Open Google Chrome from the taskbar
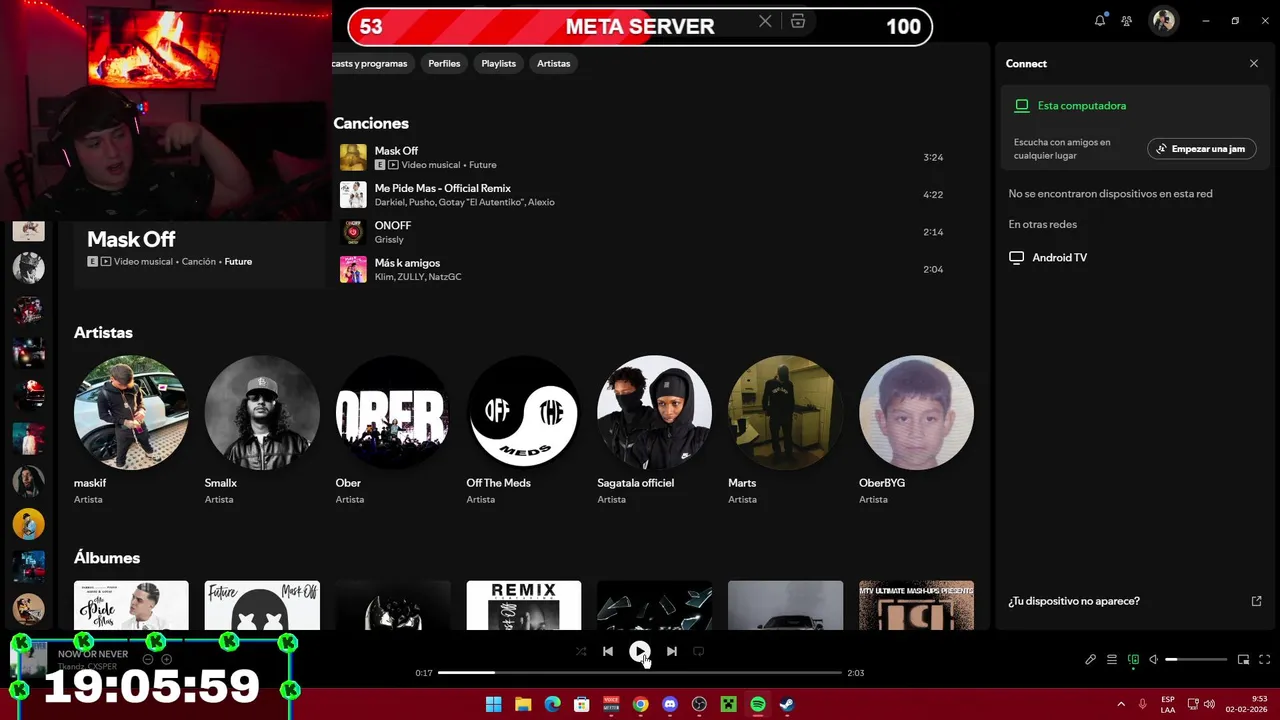The image size is (1280, 720). click(640, 704)
